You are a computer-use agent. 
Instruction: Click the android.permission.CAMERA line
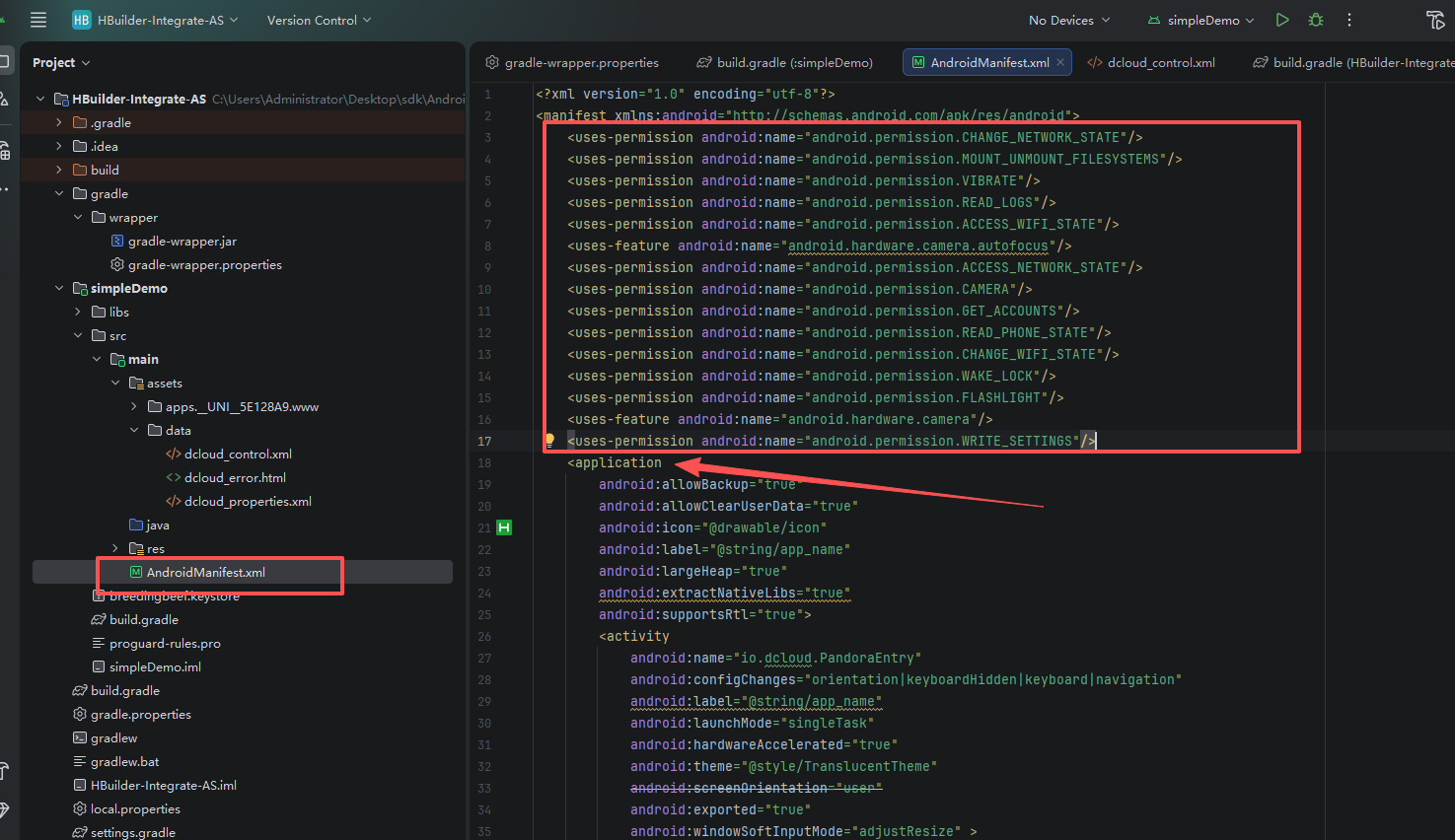[x=800, y=289]
